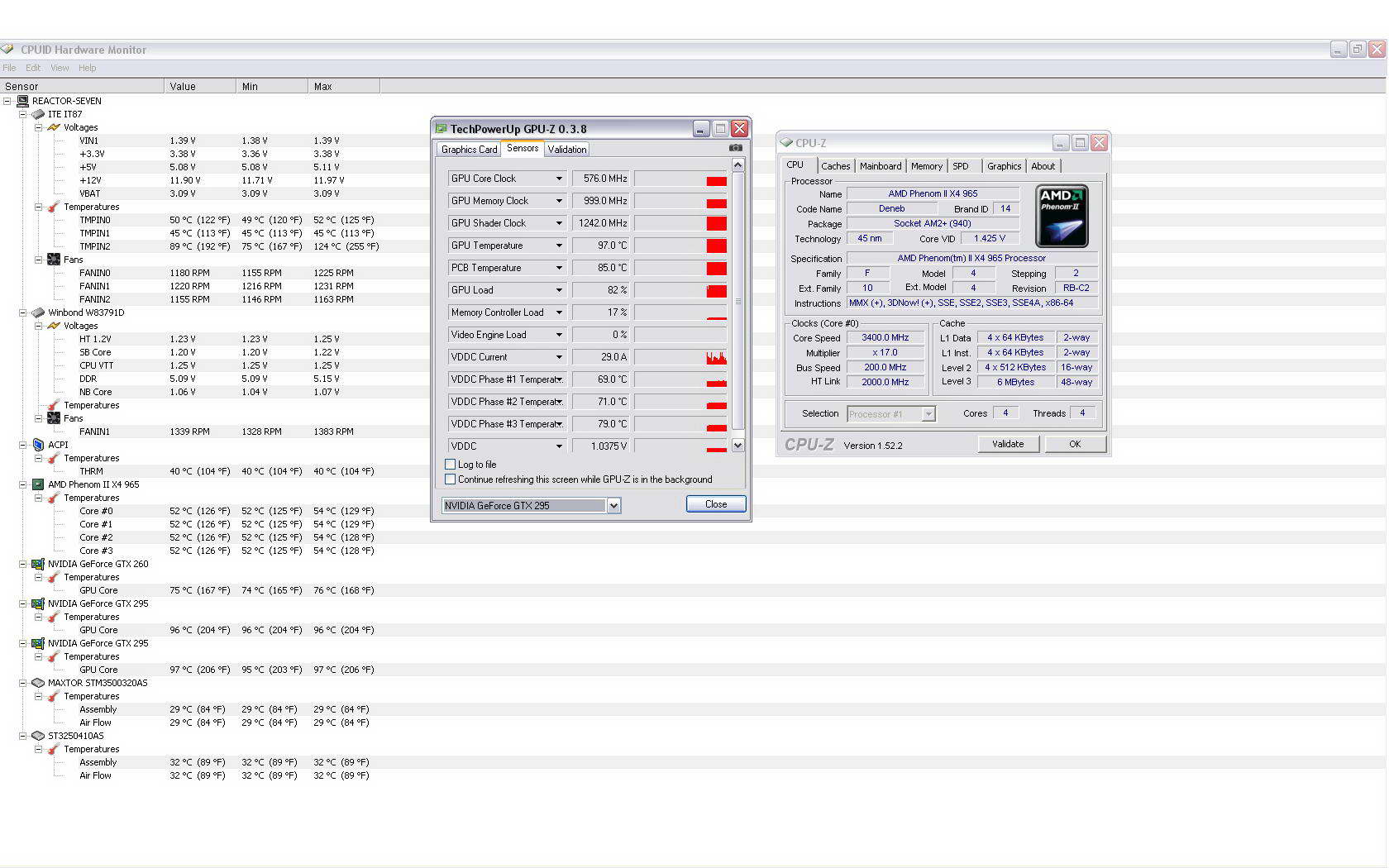Collapse the REACTOR-SEVEN tree node
This screenshot has width=1389, height=868.
click(7, 101)
